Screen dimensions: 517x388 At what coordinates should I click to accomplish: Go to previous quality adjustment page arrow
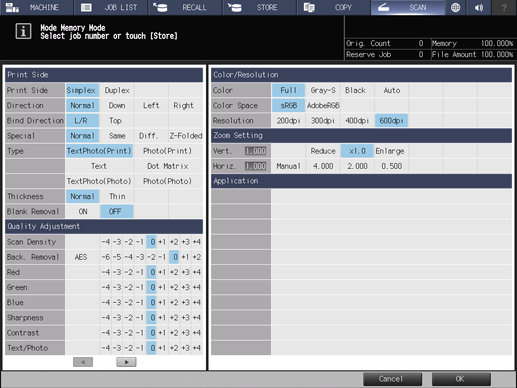tap(83, 362)
